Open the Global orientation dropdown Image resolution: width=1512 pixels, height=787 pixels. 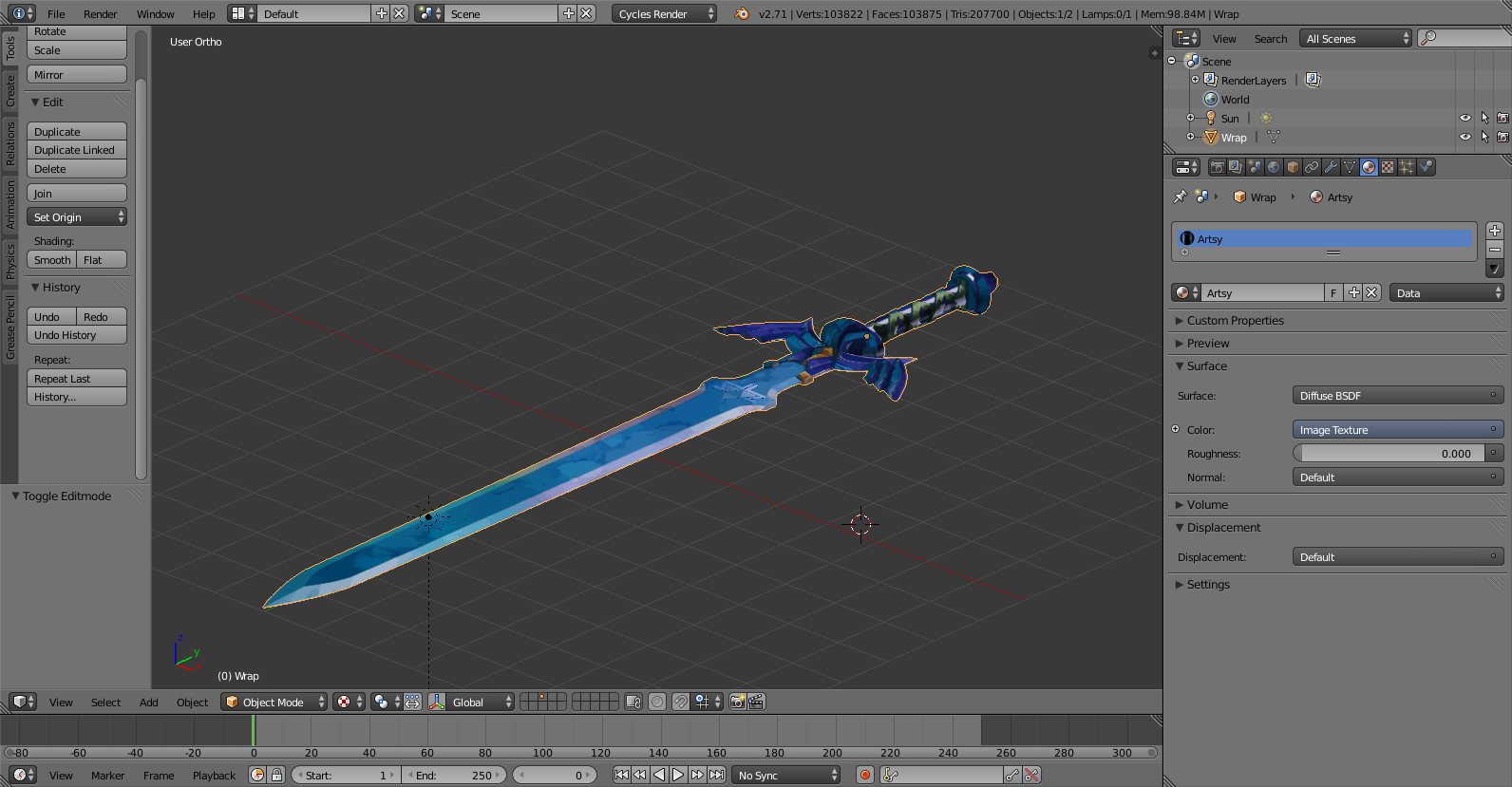482,703
